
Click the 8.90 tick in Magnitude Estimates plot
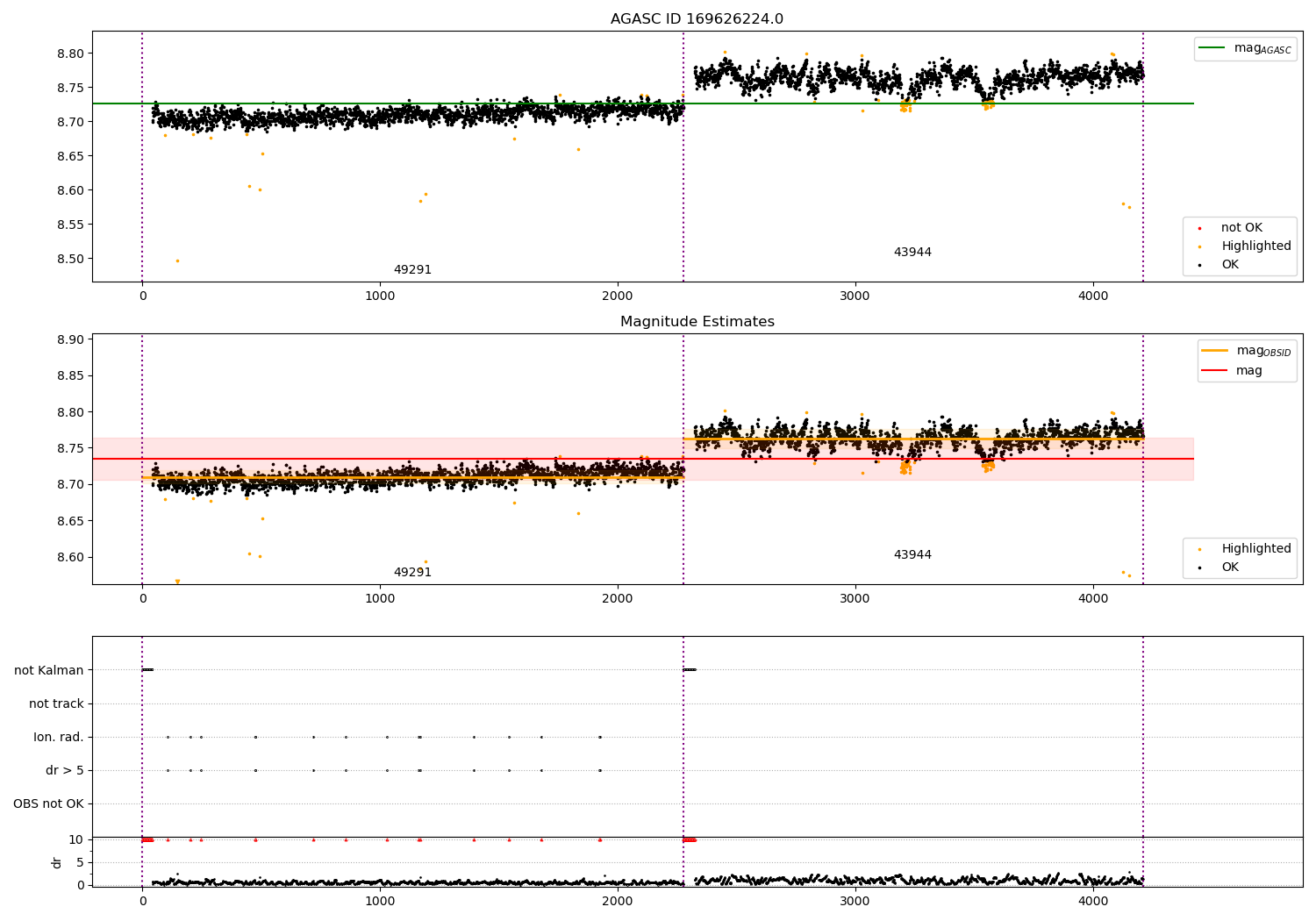coord(70,339)
